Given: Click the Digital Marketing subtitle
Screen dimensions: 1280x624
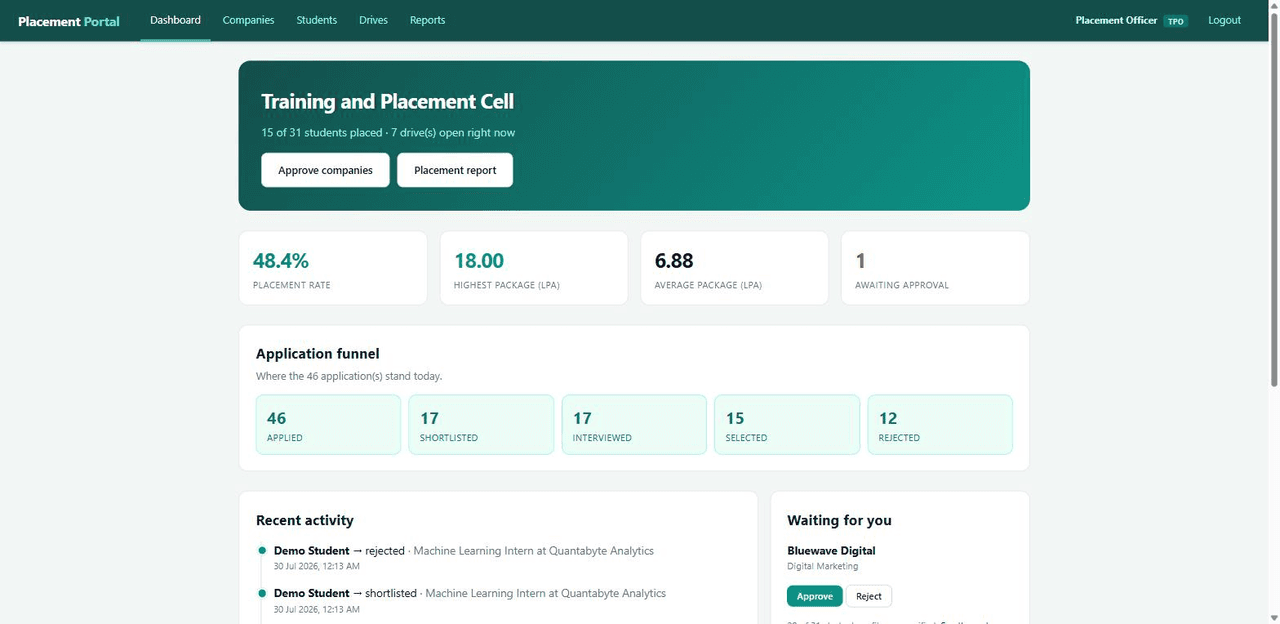Looking at the screenshot, I should 823,567.
